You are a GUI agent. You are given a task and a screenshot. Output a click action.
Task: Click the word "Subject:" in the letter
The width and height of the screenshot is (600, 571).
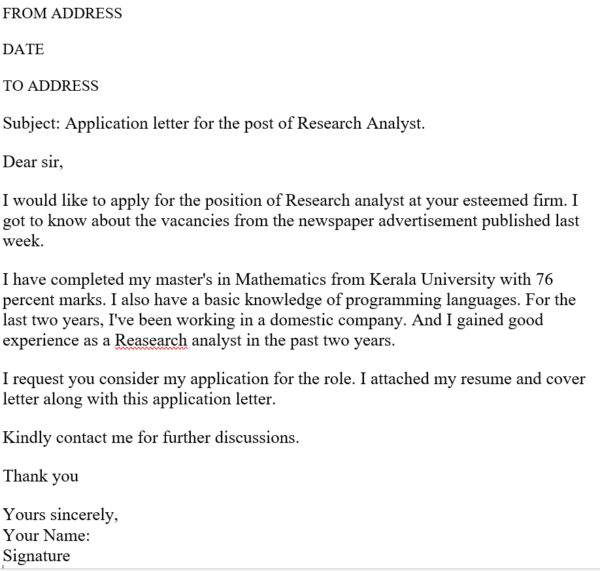click(31, 123)
